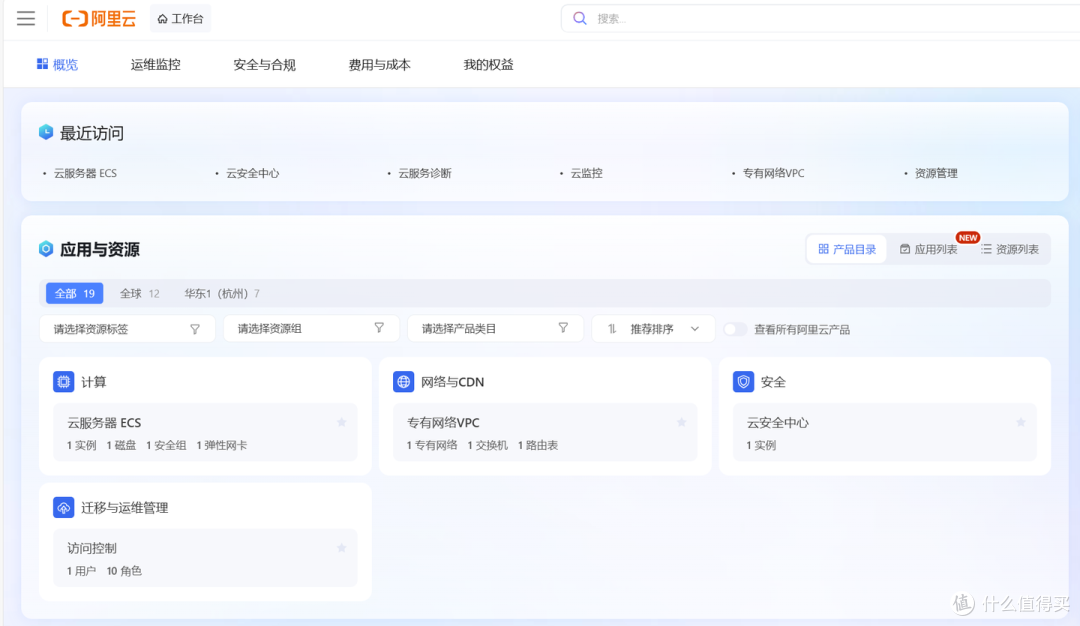Open the 访问控制 product card title
This screenshot has width=1080, height=626.
click(x=92, y=548)
